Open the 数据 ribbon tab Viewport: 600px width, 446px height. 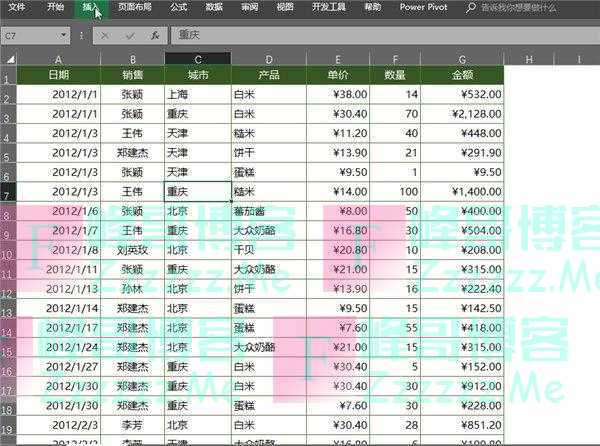point(214,7)
